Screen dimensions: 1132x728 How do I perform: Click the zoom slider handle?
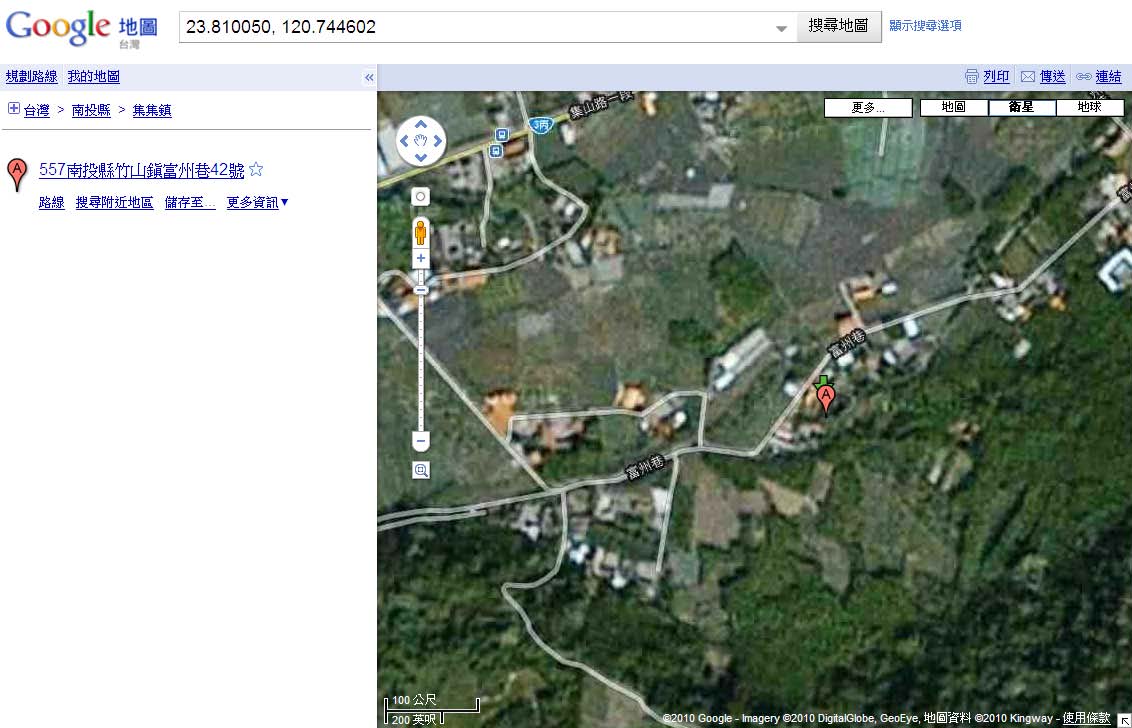coord(421,289)
